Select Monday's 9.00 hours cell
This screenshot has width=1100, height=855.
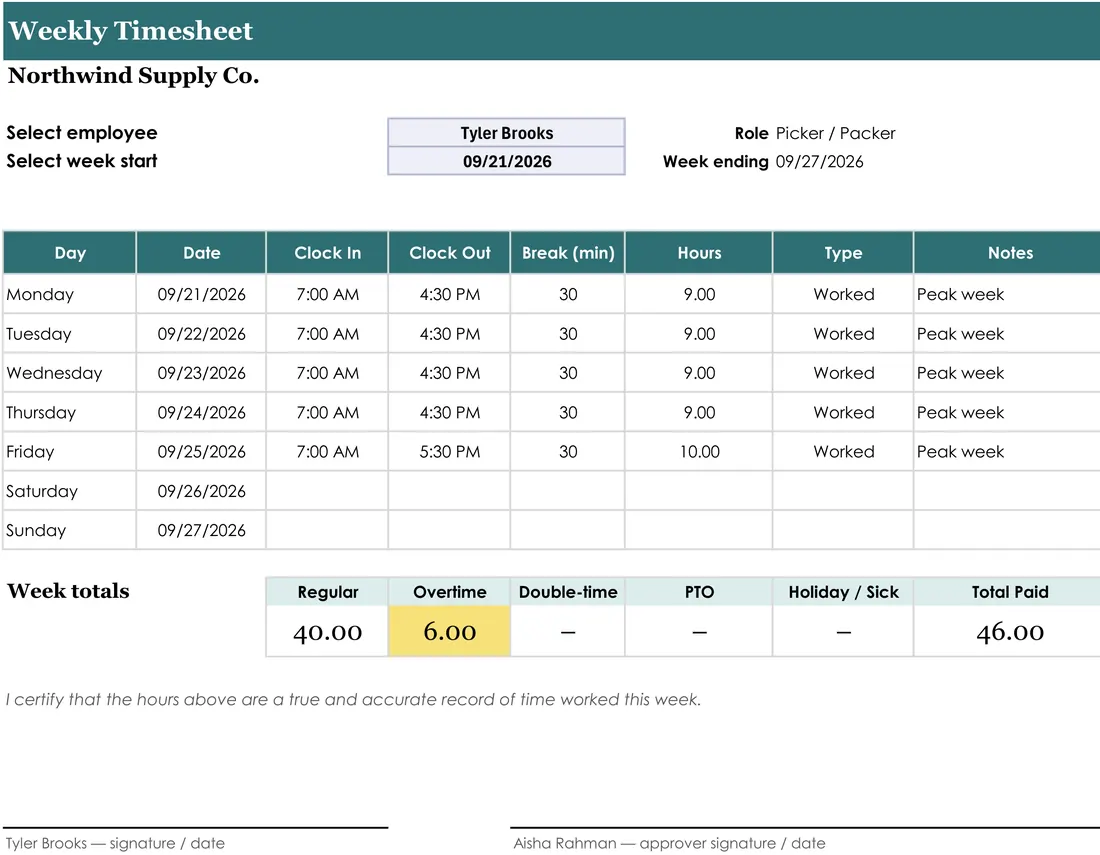(699, 294)
